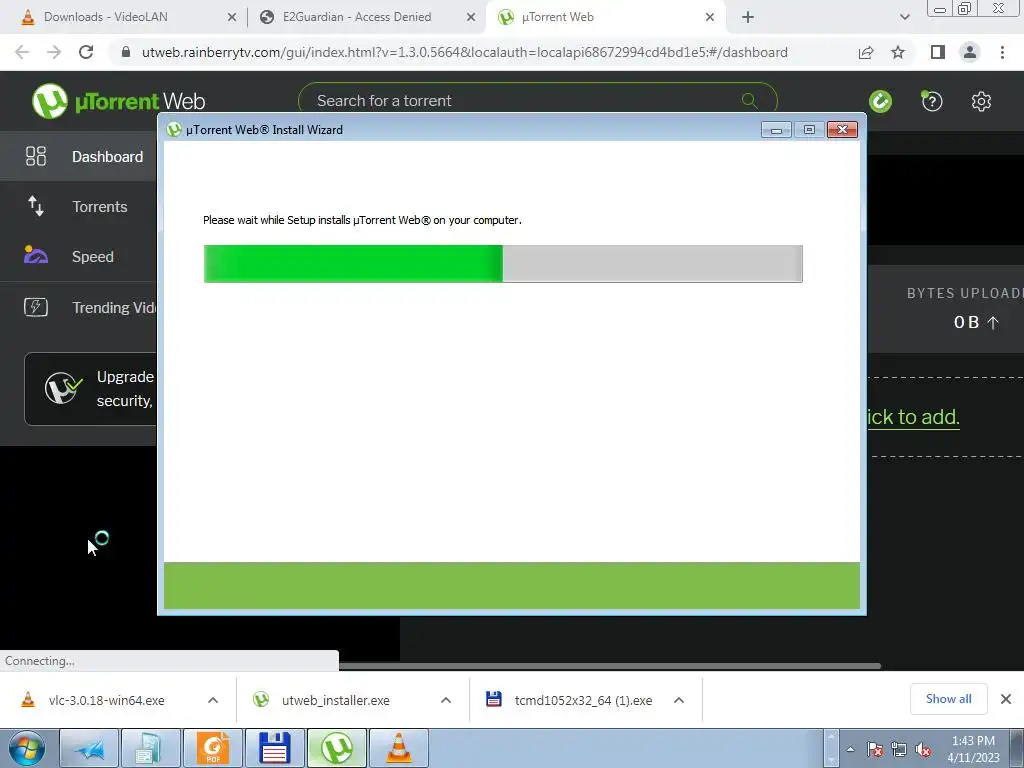Image resolution: width=1024 pixels, height=768 pixels.
Task: Show hidden system tray icons
Action: [x=850, y=750]
